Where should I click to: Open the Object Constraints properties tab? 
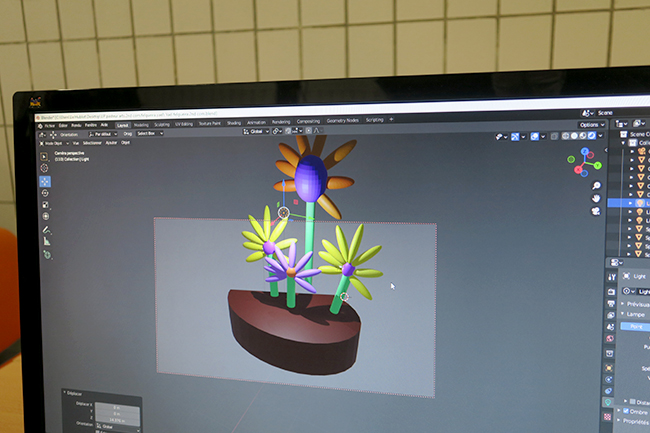click(608, 391)
